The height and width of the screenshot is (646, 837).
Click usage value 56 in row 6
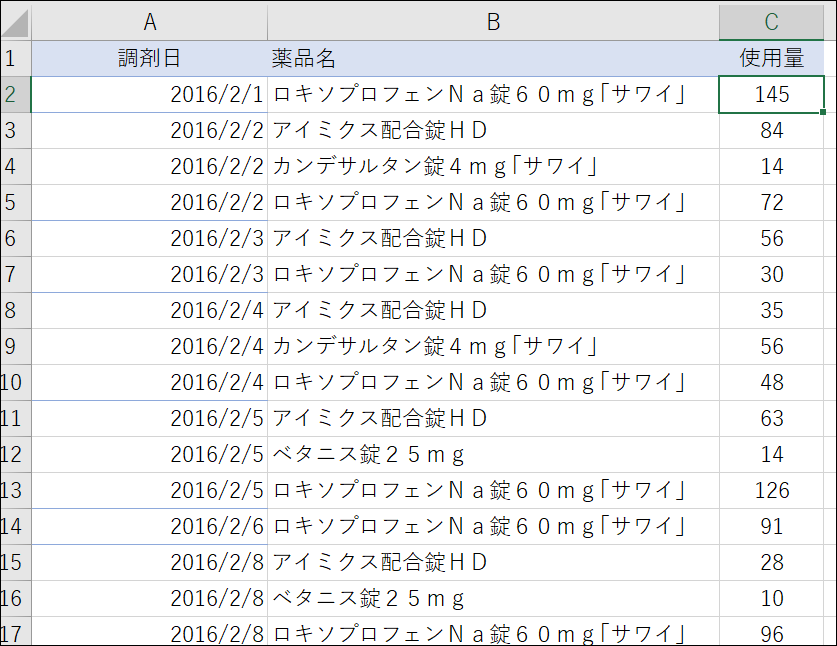[771, 239]
